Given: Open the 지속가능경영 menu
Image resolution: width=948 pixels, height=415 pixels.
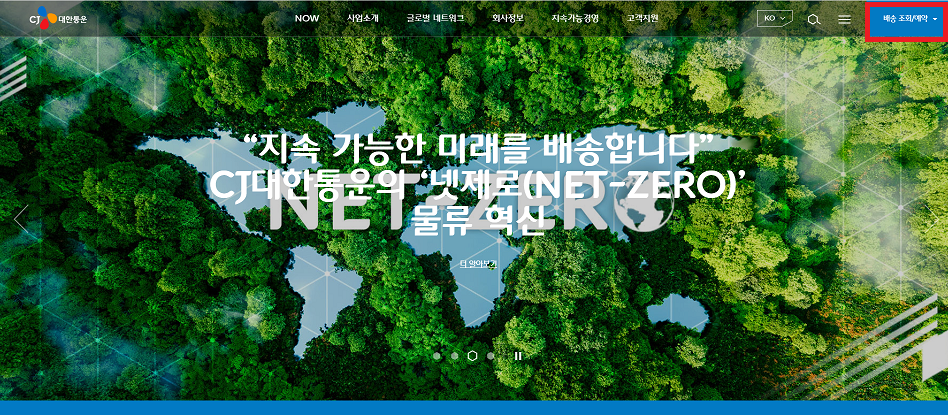Looking at the screenshot, I should [x=575, y=18].
